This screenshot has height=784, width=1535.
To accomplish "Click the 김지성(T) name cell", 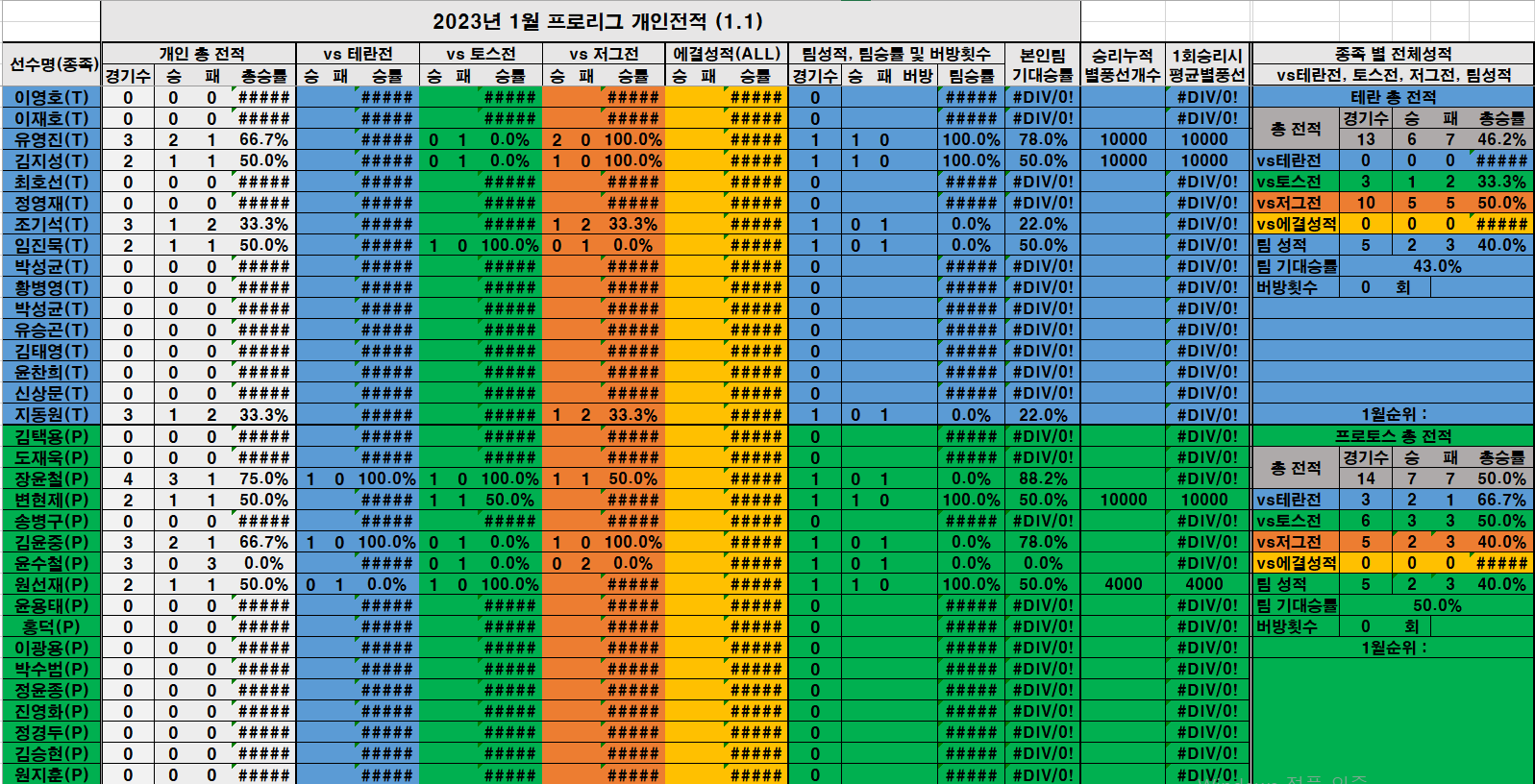I will (x=52, y=160).
